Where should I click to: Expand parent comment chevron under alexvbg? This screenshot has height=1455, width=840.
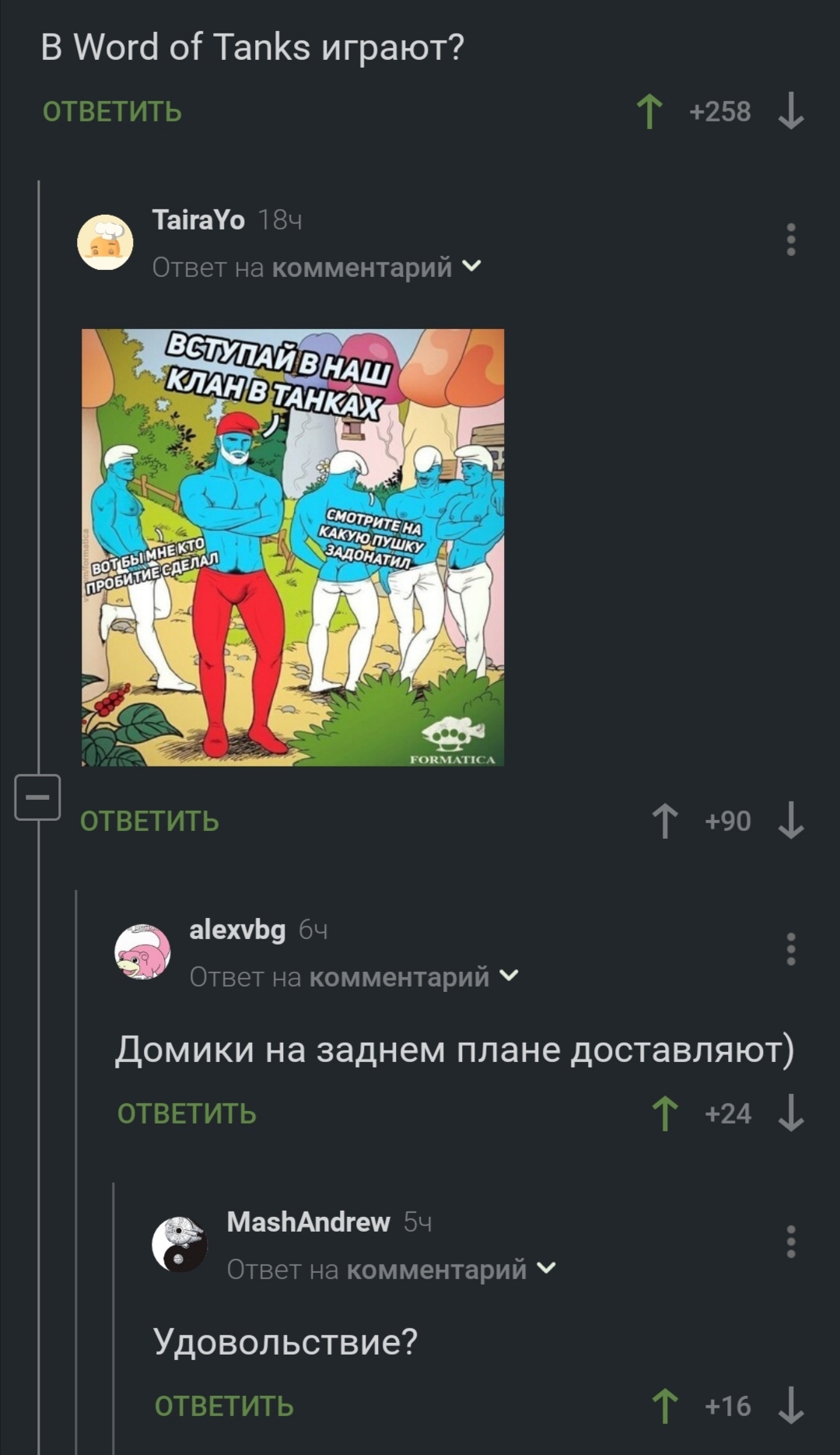coord(509,976)
